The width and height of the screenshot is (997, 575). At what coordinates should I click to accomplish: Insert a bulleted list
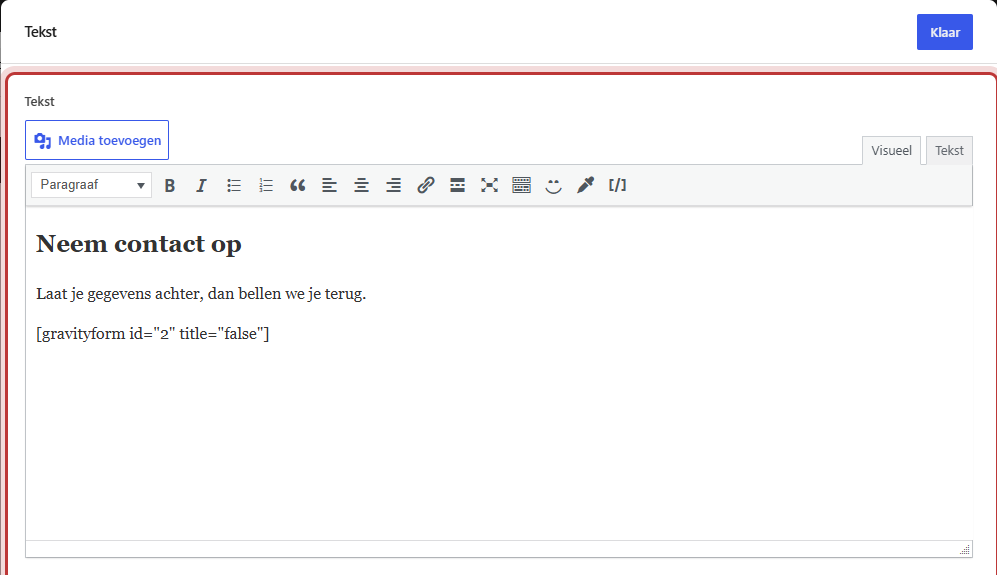[x=234, y=185]
